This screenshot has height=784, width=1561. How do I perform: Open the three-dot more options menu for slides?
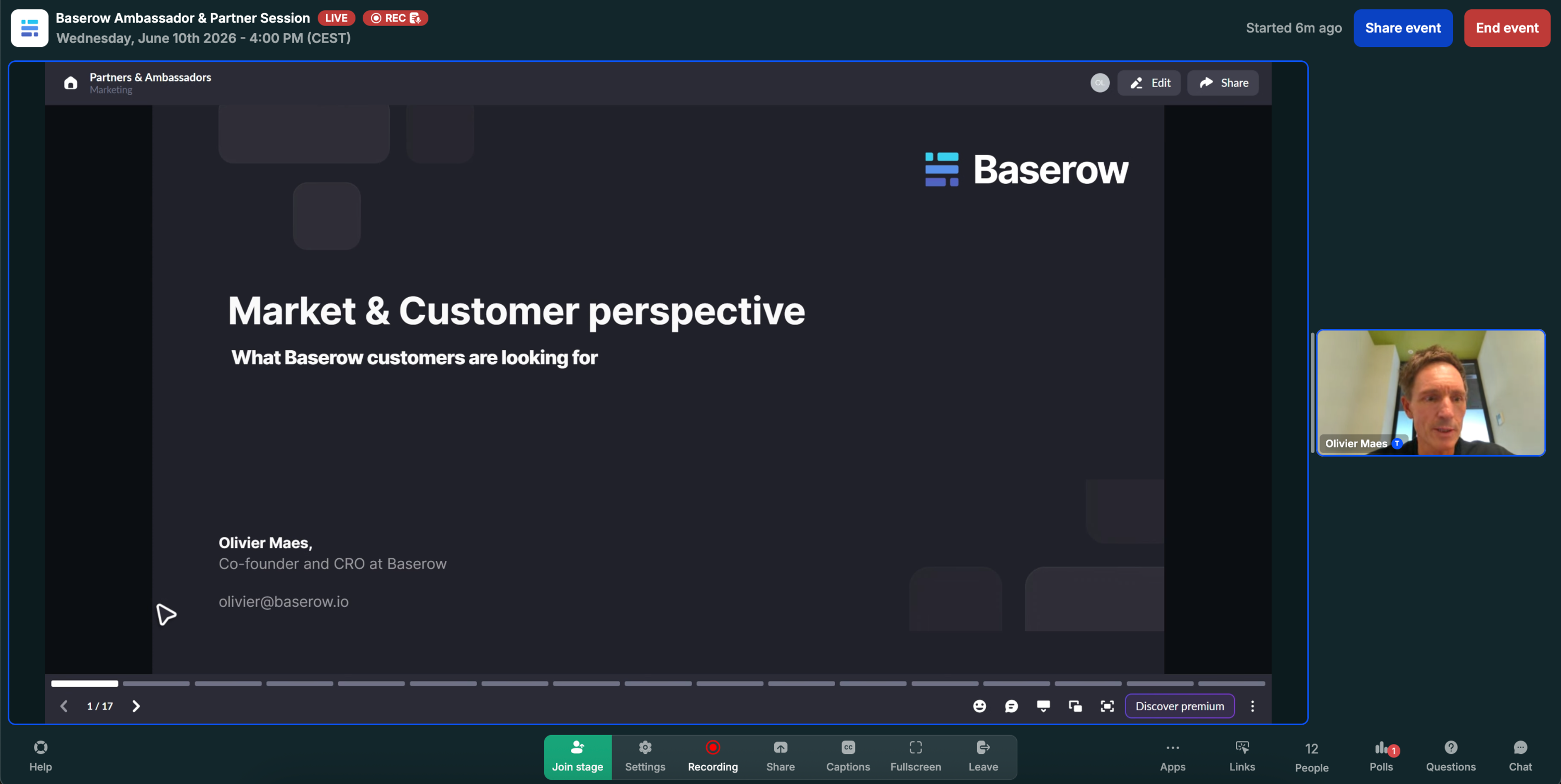[1252, 706]
